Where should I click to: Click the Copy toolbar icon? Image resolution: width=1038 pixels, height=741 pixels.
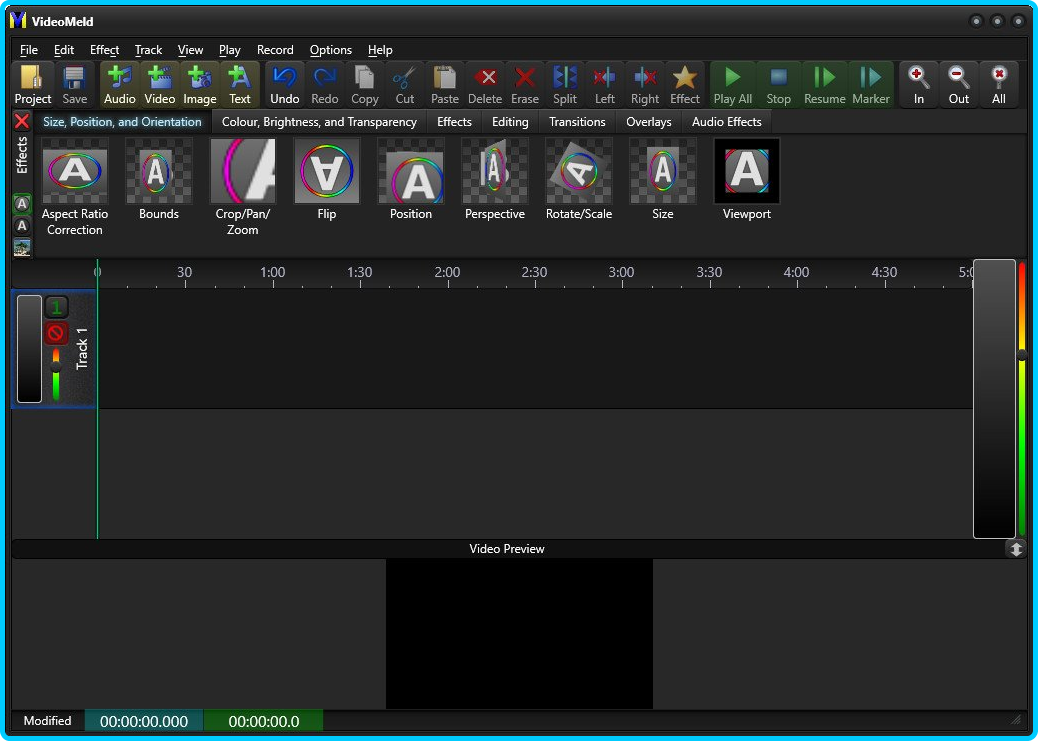click(365, 85)
